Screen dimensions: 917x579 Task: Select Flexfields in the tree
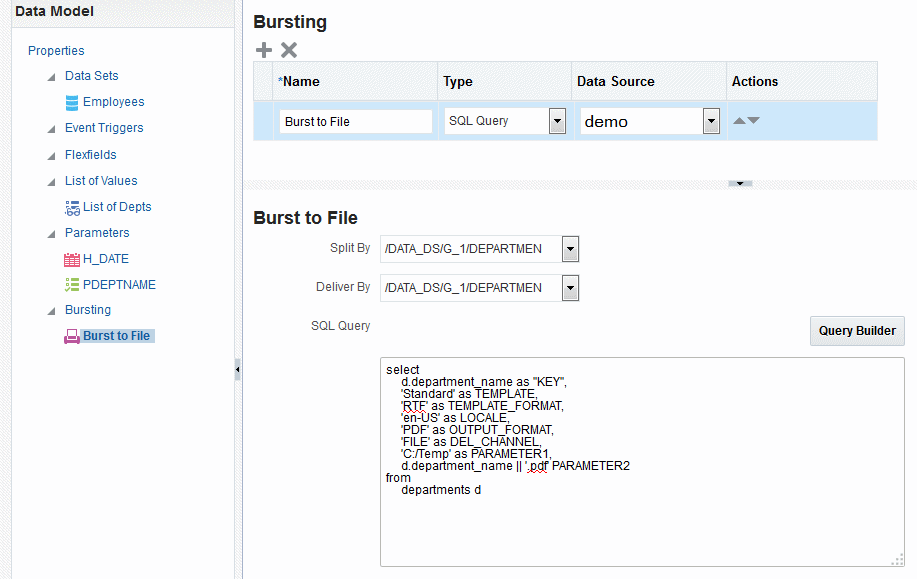pyautogui.click(x=91, y=155)
